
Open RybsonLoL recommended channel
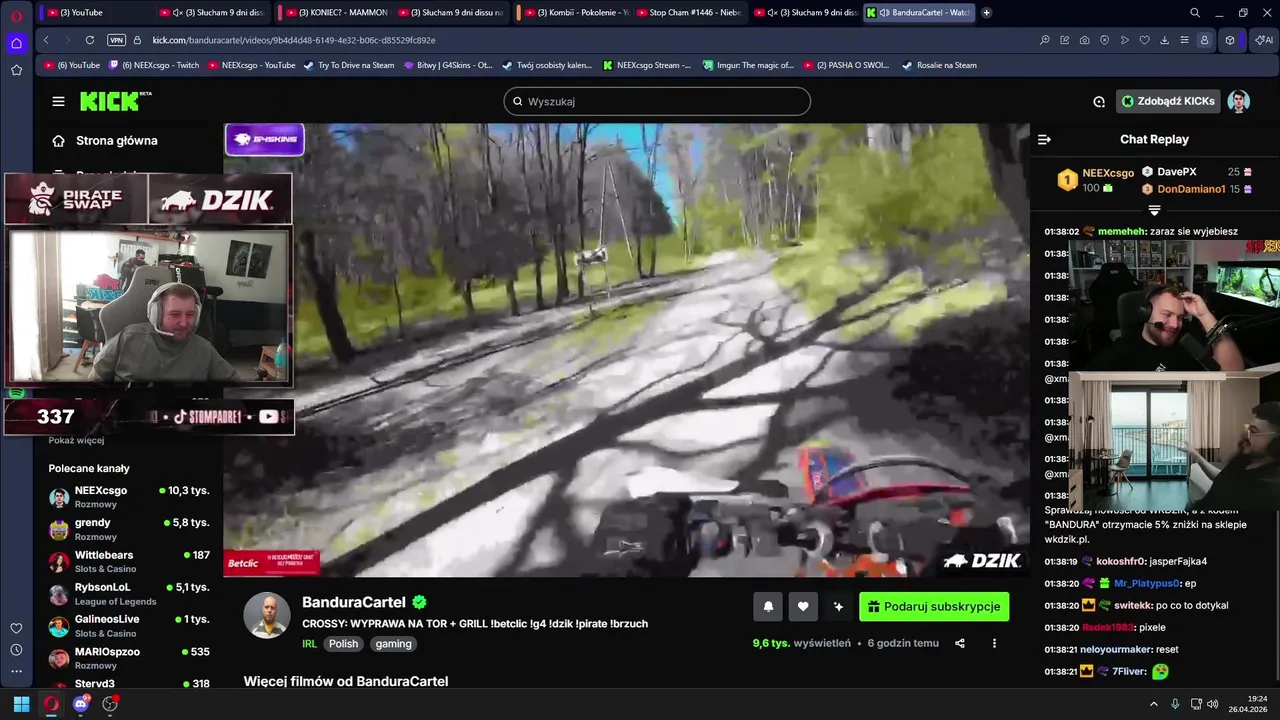click(x=130, y=593)
